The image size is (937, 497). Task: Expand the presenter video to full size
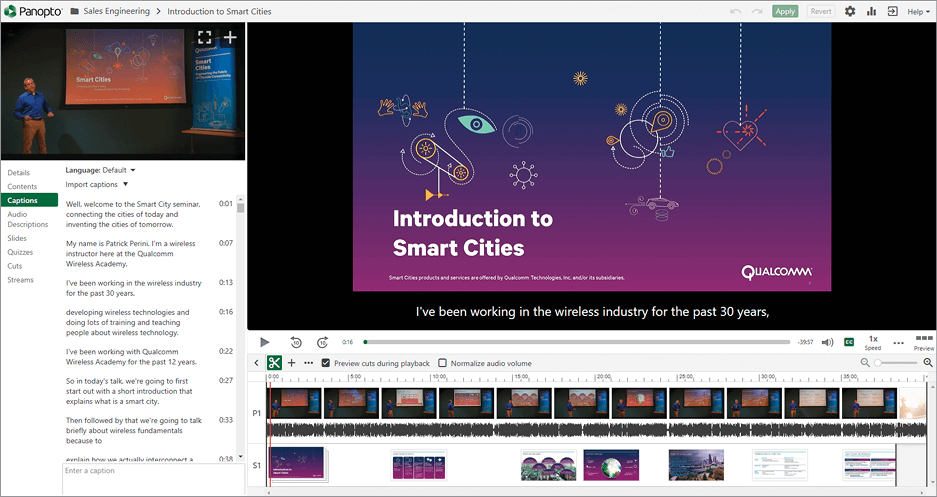[x=204, y=38]
